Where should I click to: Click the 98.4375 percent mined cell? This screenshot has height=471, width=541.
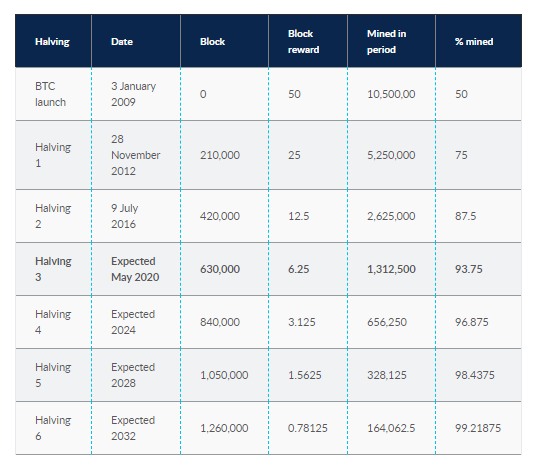click(x=474, y=375)
